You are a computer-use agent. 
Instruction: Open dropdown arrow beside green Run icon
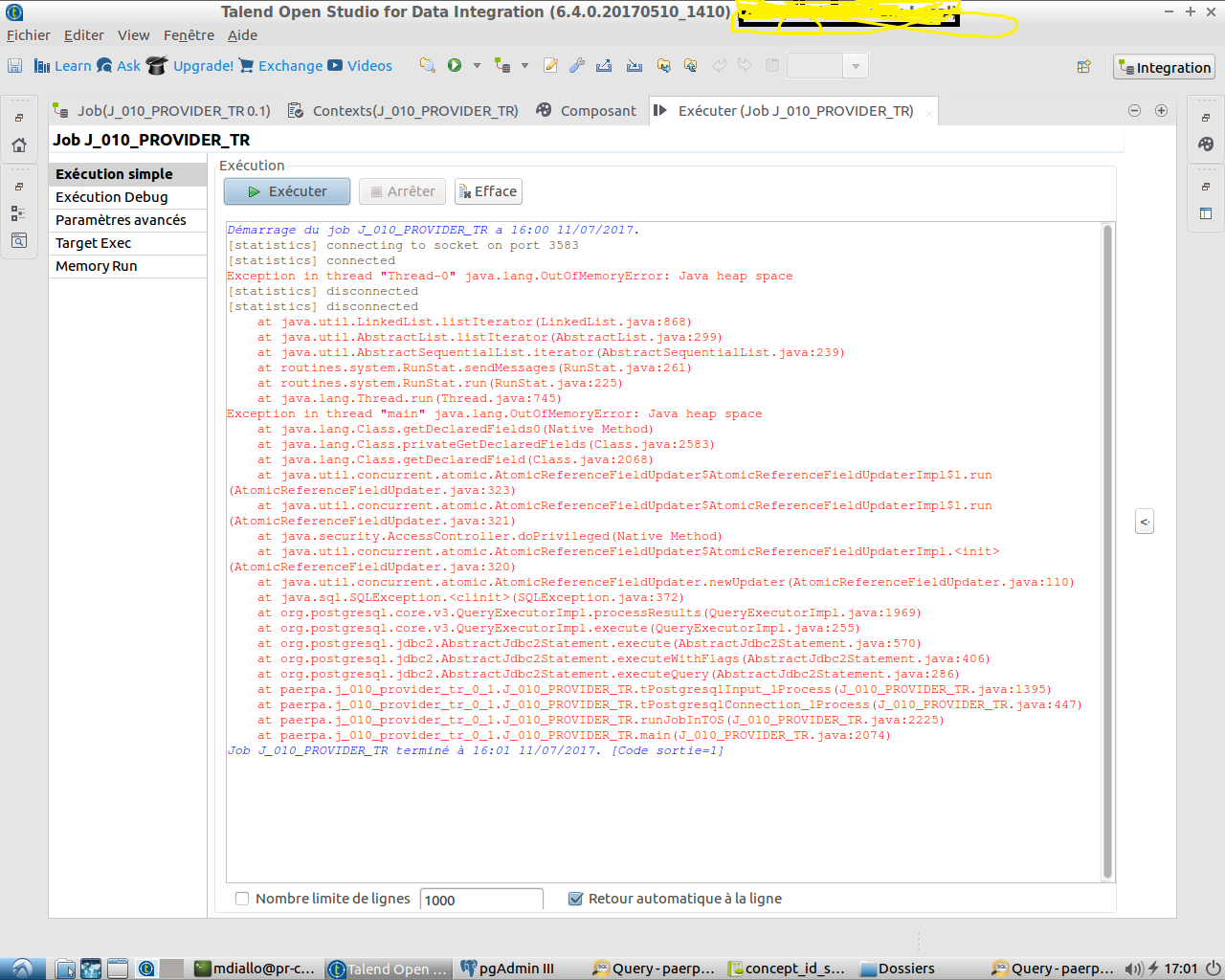[x=477, y=66]
